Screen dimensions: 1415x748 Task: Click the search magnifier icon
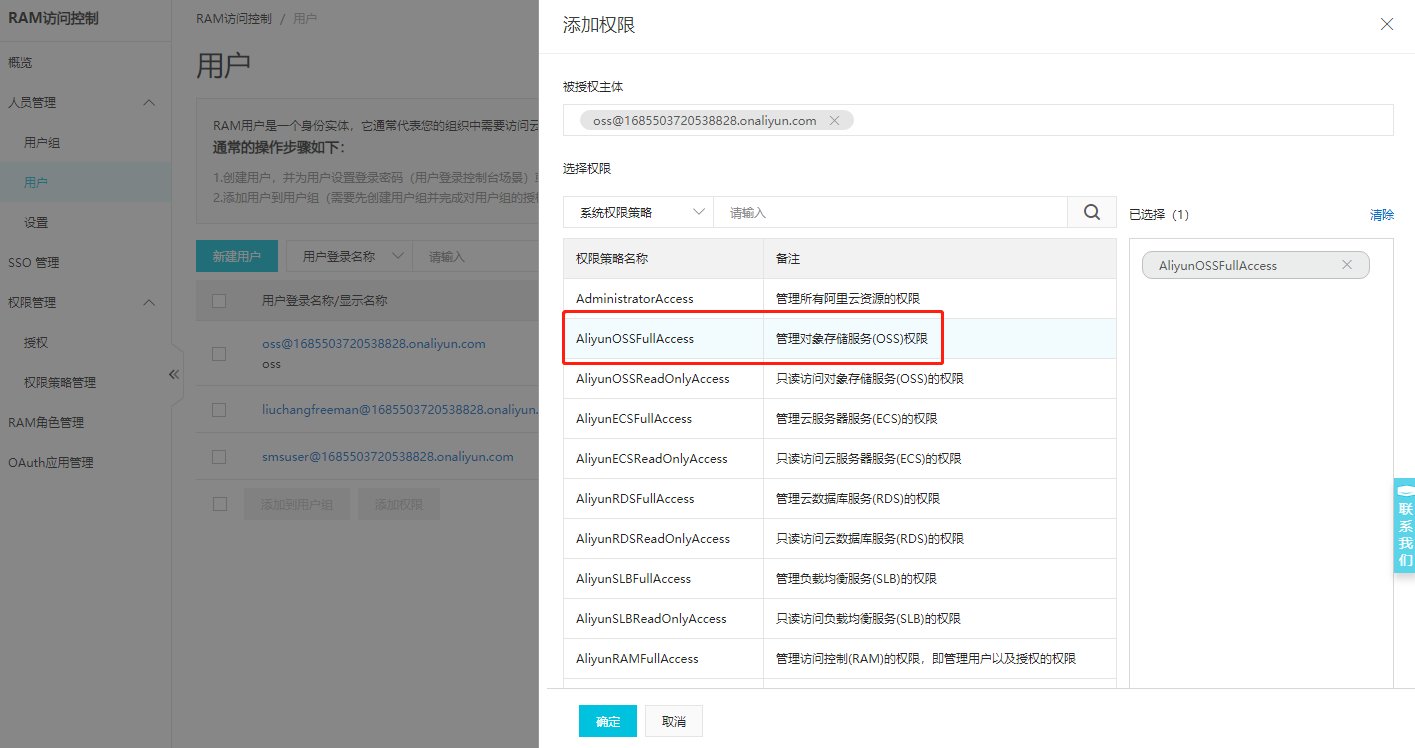[1091, 211]
